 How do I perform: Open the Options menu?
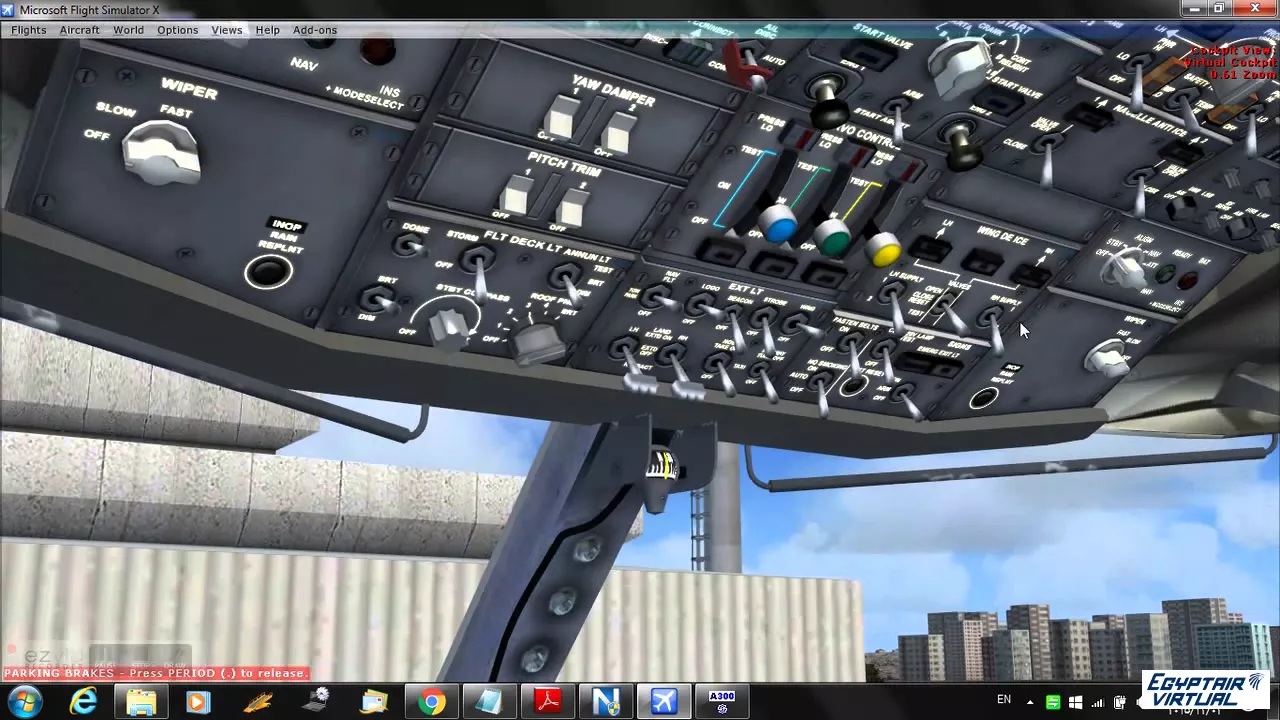click(x=177, y=30)
